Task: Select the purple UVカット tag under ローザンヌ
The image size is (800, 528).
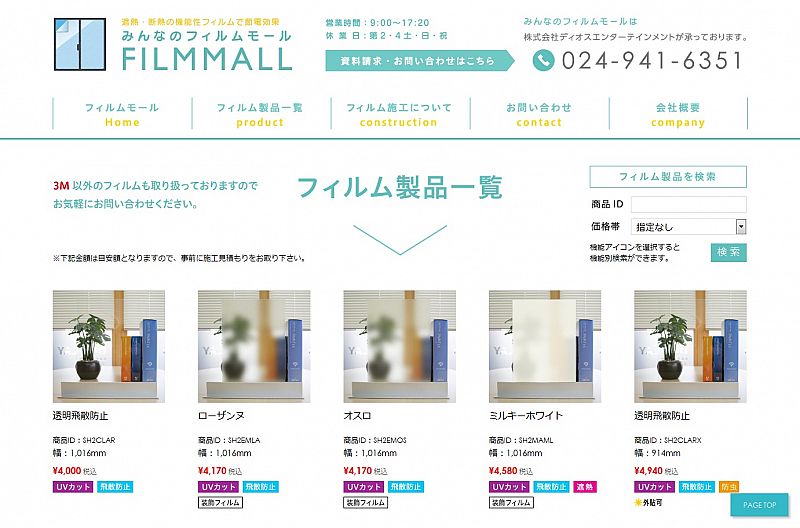Action: point(218,487)
